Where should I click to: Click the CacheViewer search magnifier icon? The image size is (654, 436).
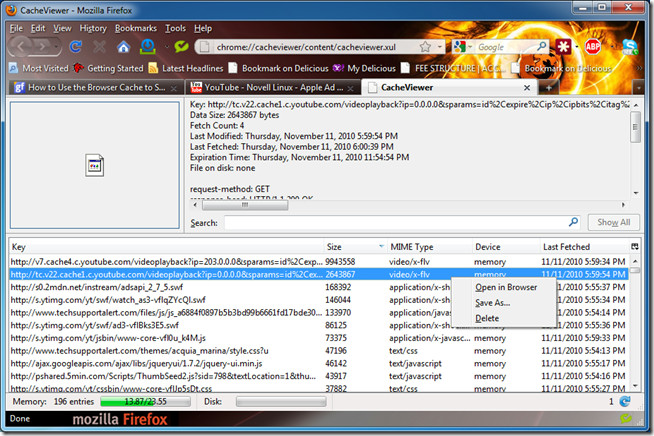[574, 222]
